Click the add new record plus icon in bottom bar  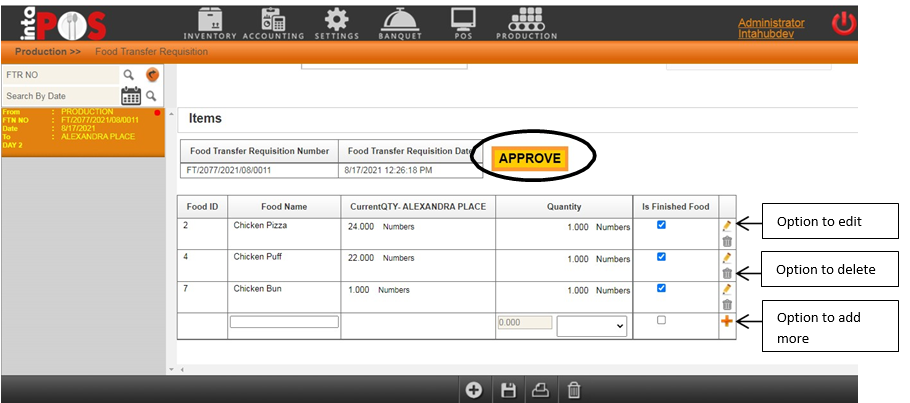[x=474, y=391]
